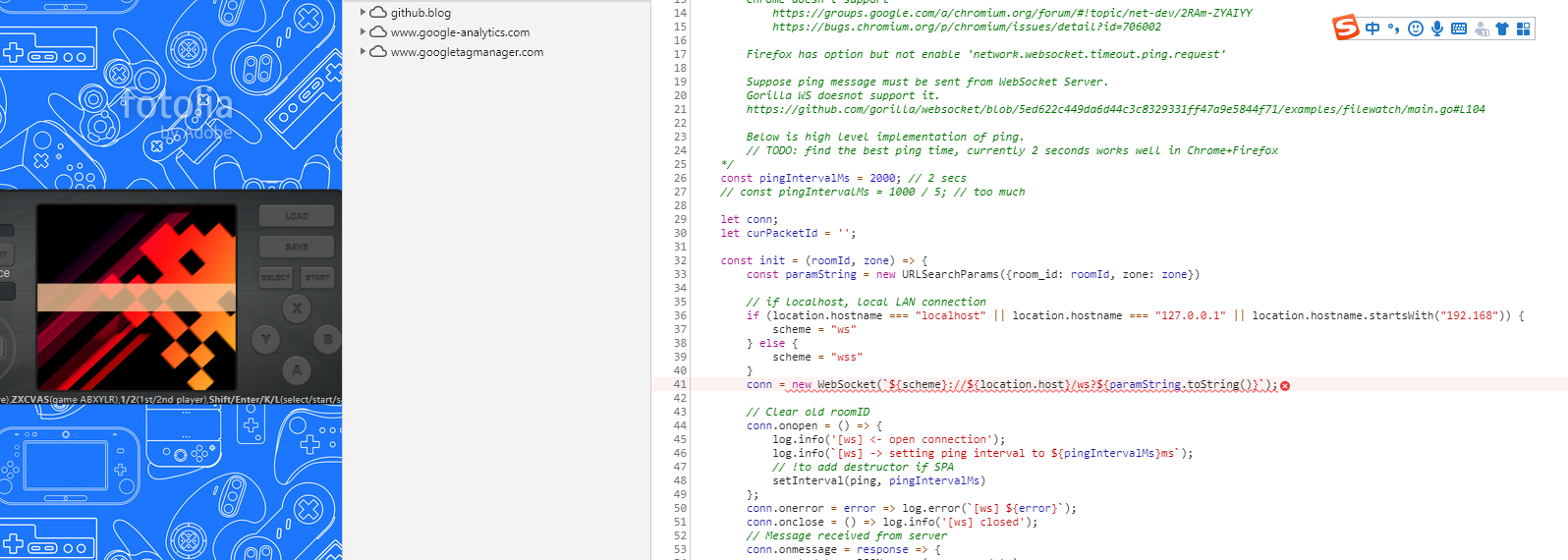Screen dimensions: 1568x560
Task: Hit the emulator START button
Action: tap(317, 278)
